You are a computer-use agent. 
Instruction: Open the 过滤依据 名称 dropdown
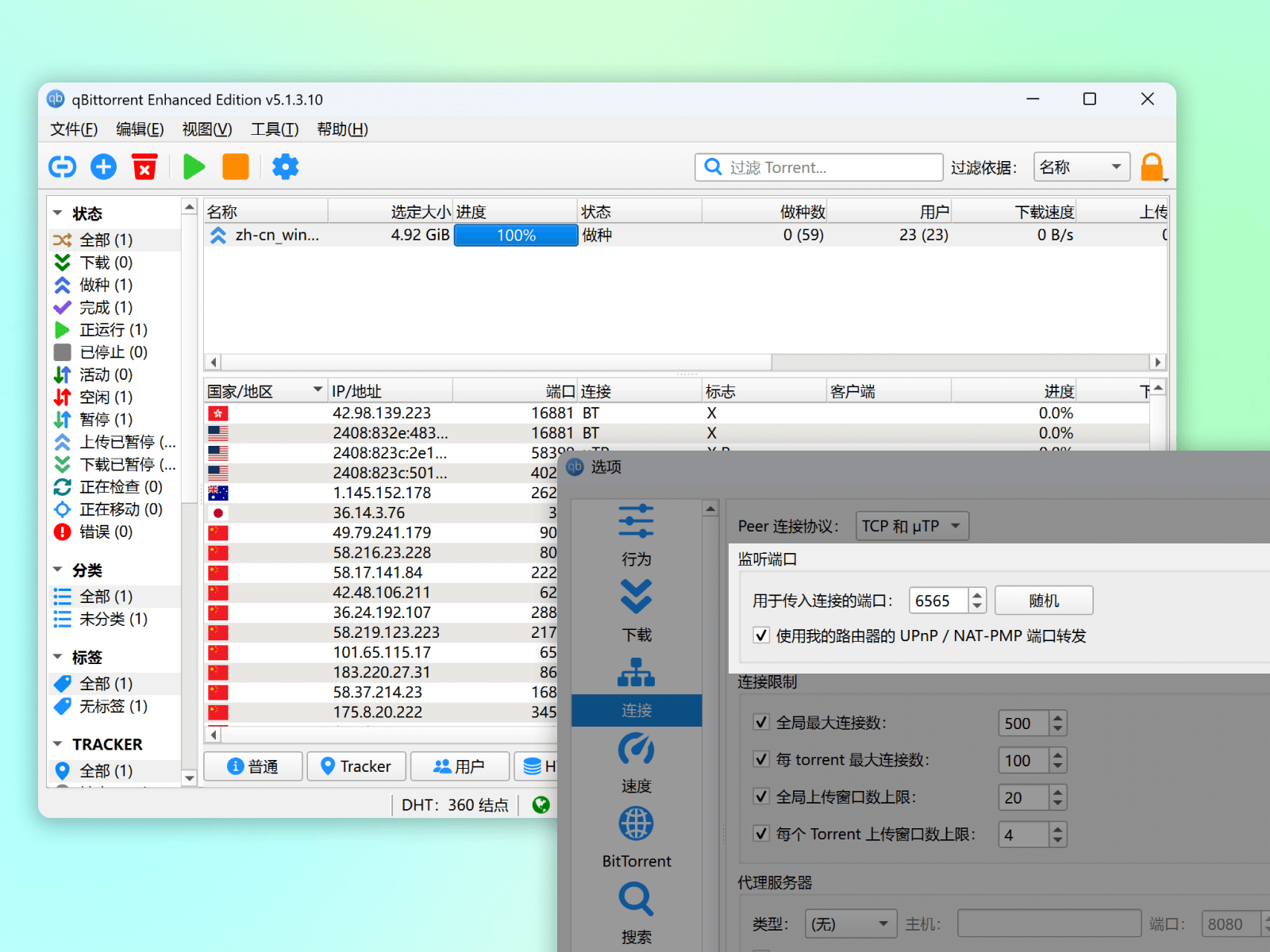[x=1081, y=167]
